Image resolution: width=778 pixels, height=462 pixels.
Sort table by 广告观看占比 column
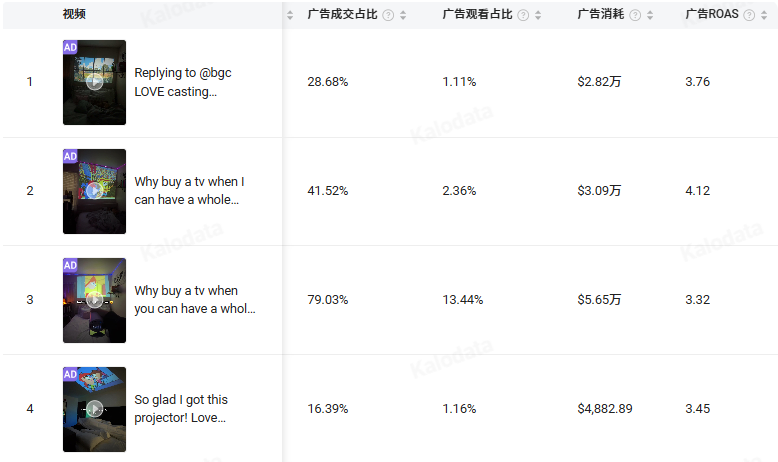pos(538,15)
